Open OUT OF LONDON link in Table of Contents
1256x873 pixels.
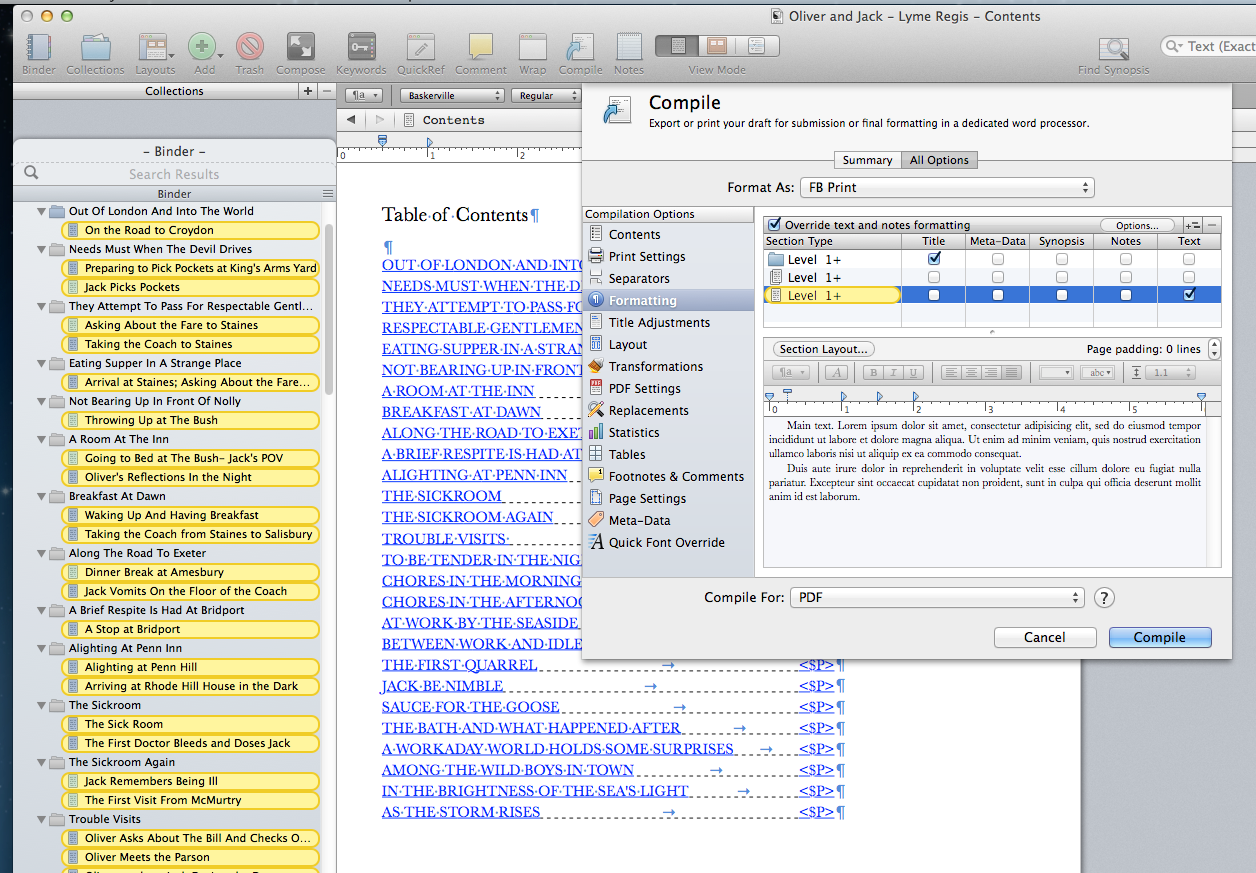(482, 266)
